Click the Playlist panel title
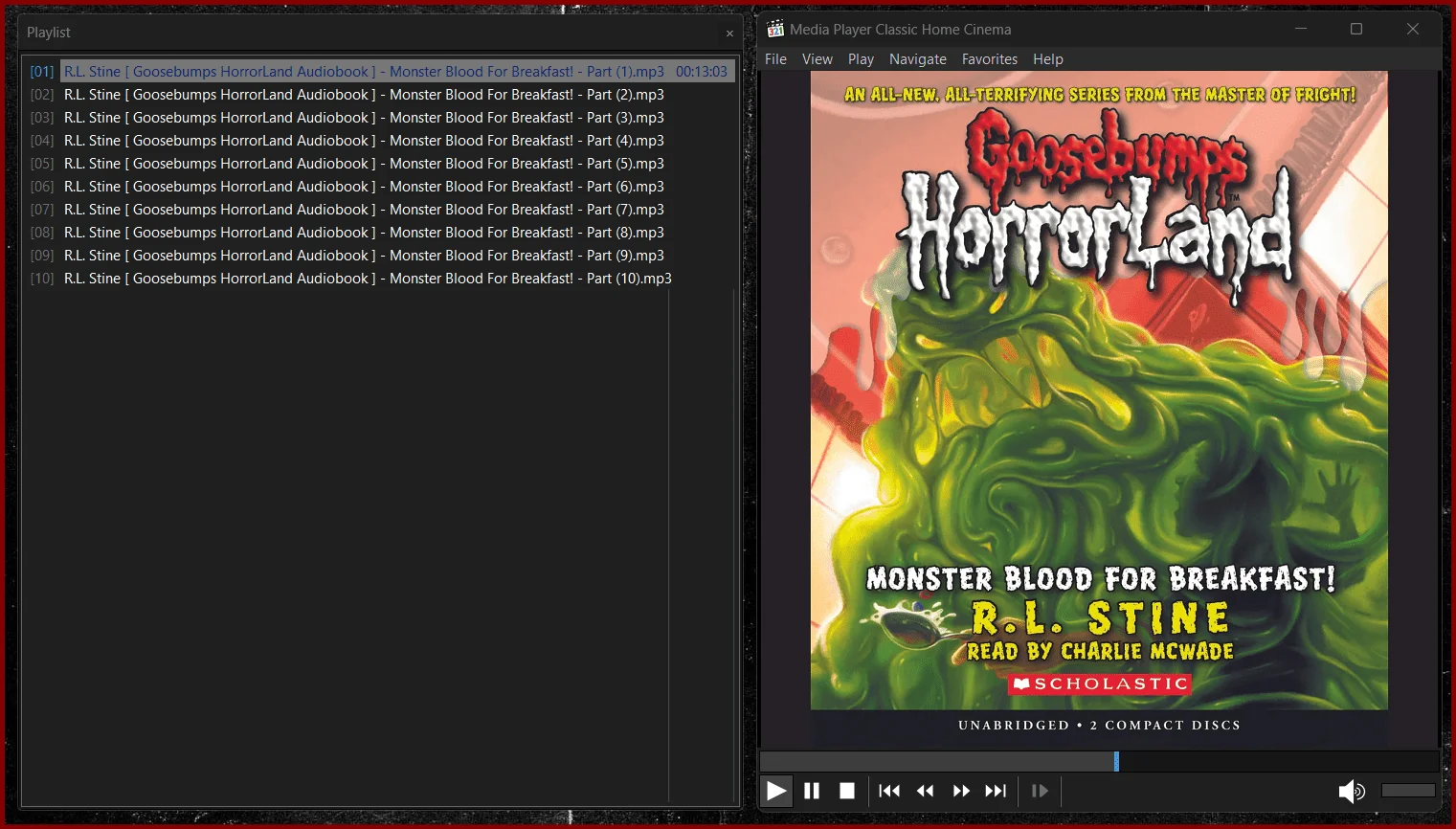This screenshot has height=829, width=1456. pyautogui.click(x=49, y=33)
